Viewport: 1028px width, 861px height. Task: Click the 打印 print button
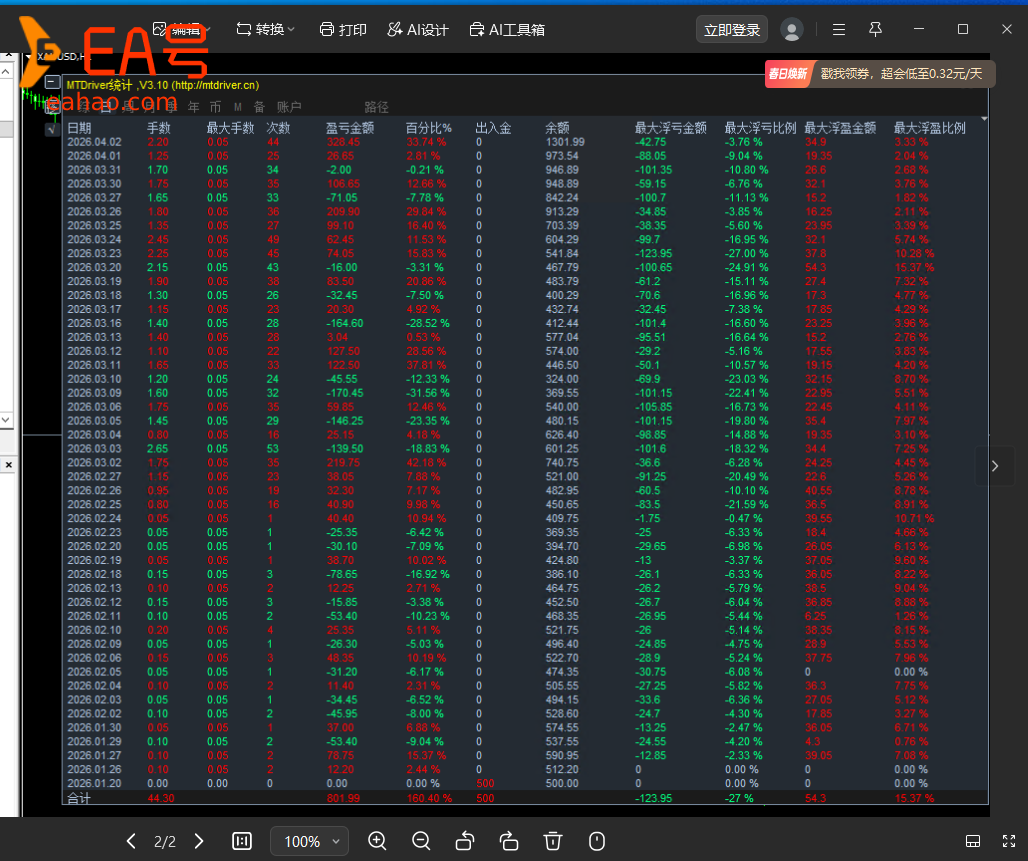pos(342,30)
